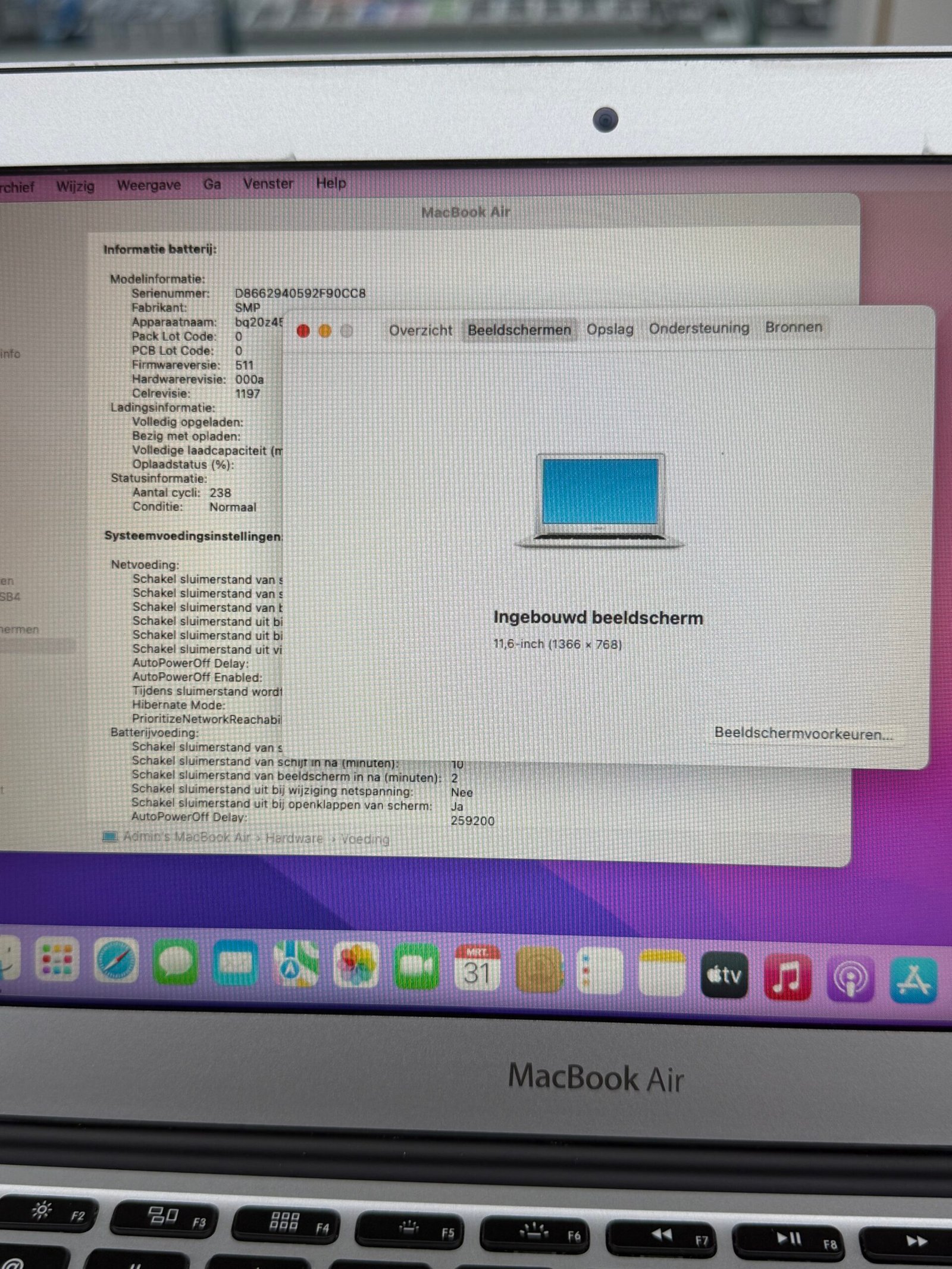Open the Weergave menu

(x=149, y=185)
